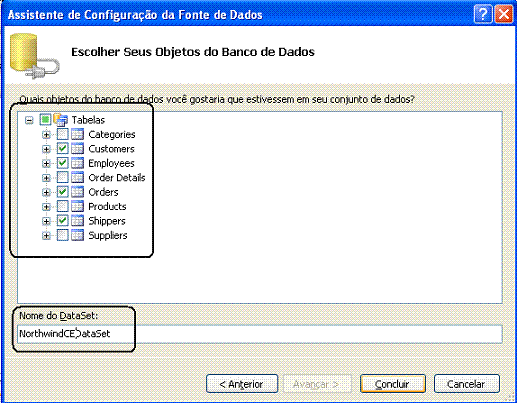Viewport: 517px width, 403px height.
Task: Check the Categories table checkbox
Action: (x=62, y=134)
